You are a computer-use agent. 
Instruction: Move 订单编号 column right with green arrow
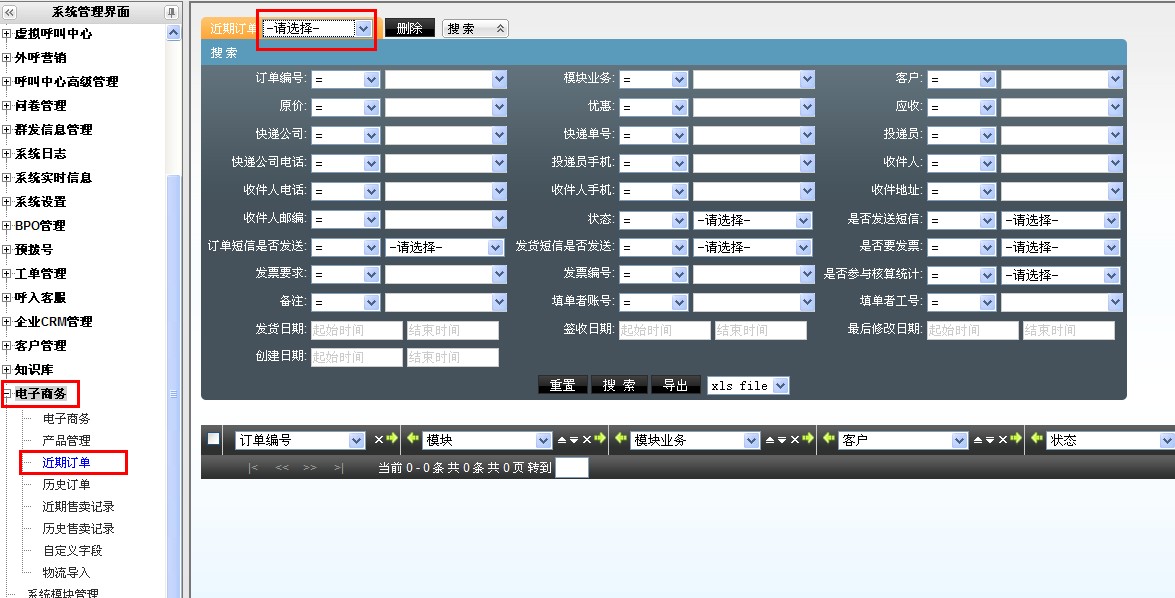pos(391,439)
